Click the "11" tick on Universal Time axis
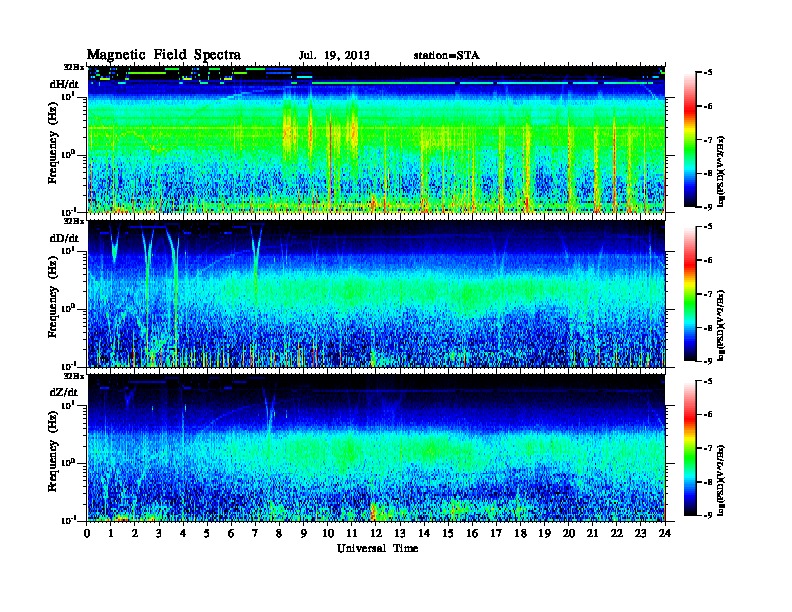The width and height of the screenshot is (792, 612). pyautogui.click(x=352, y=533)
